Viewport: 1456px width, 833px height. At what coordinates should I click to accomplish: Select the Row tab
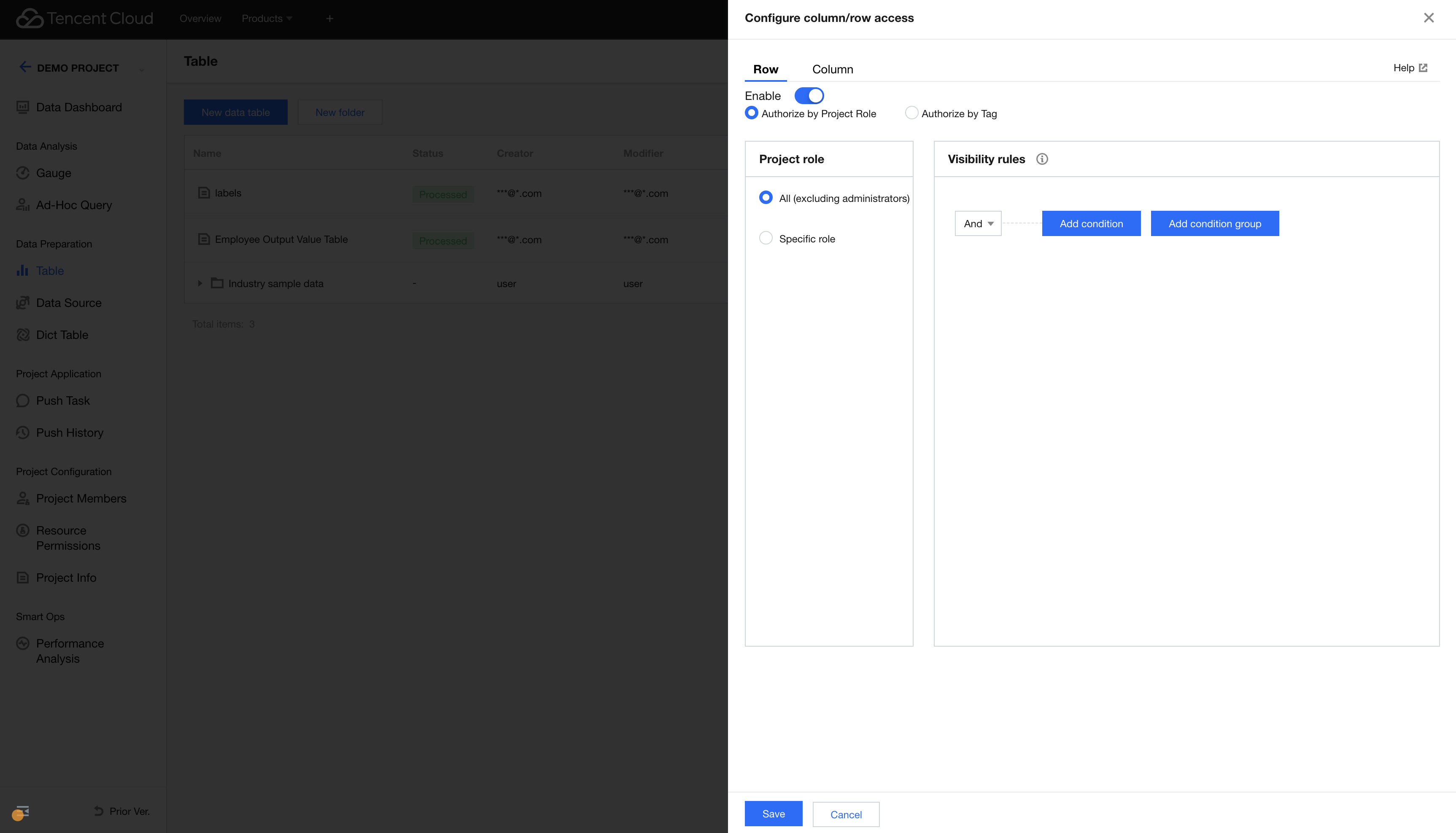pyautogui.click(x=765, y=69)
